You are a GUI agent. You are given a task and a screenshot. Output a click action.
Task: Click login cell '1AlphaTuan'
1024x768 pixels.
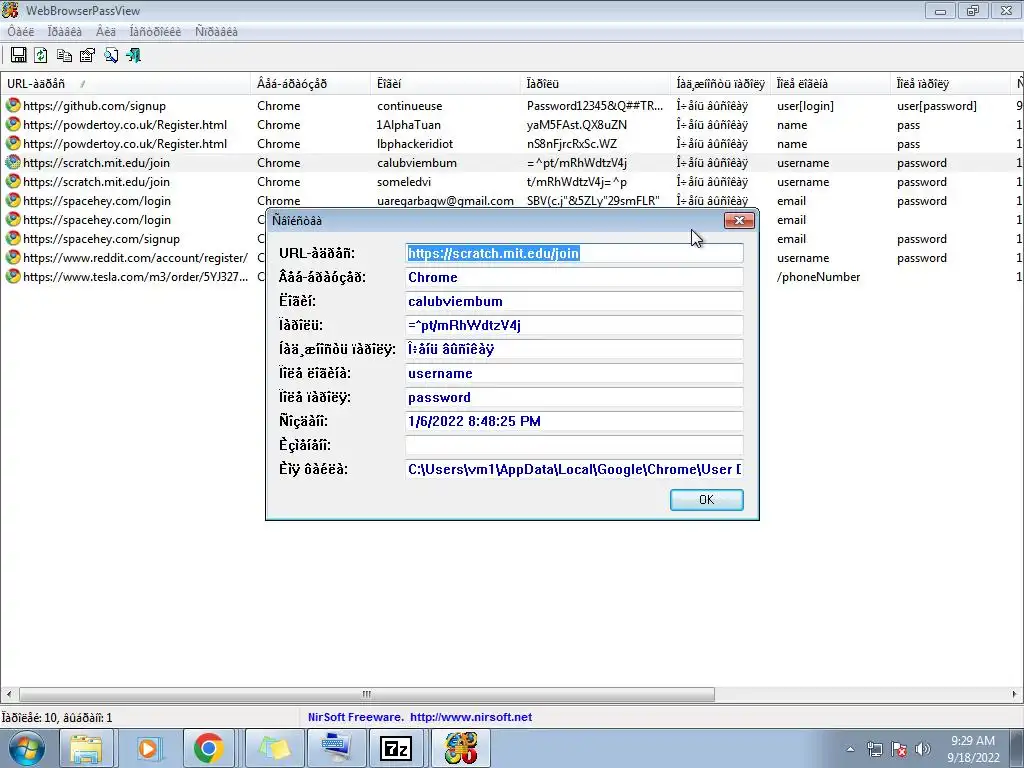(409, 125)
